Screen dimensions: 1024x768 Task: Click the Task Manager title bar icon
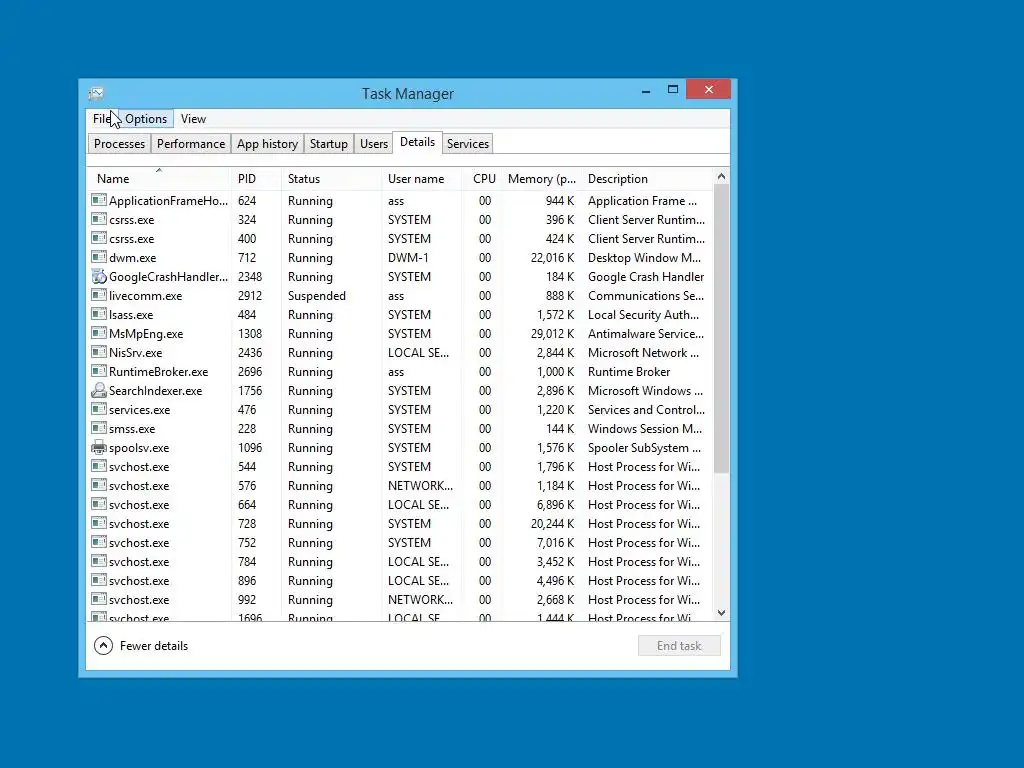click(96, 94)
